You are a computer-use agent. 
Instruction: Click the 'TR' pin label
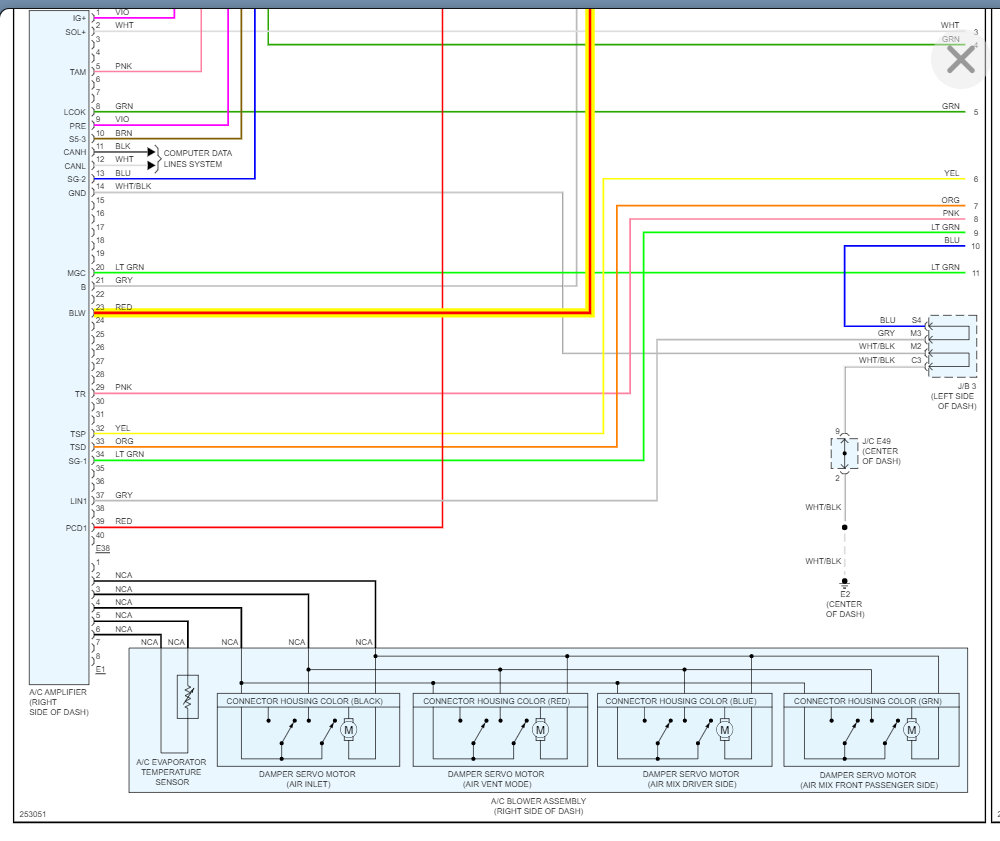coord(80,394)
